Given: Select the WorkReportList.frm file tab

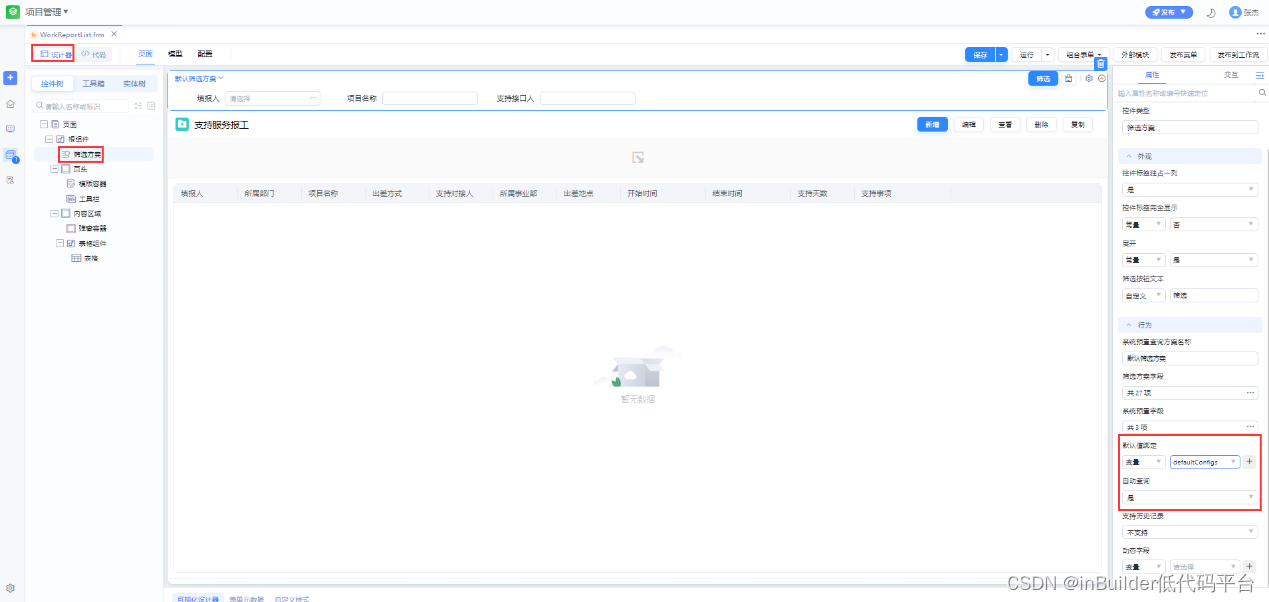Looking at the screenshot, I should pos(71,35).
